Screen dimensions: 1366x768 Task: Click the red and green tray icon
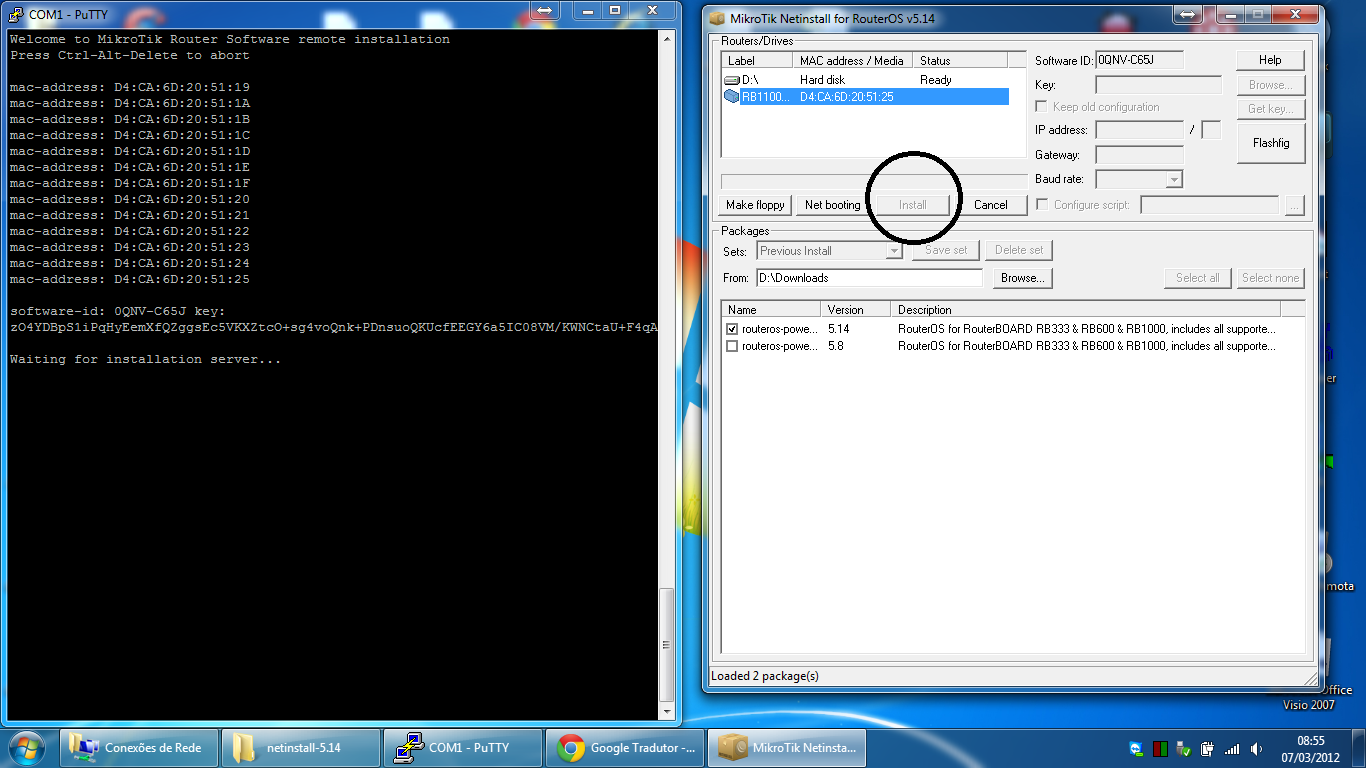tap(1161, 748)
